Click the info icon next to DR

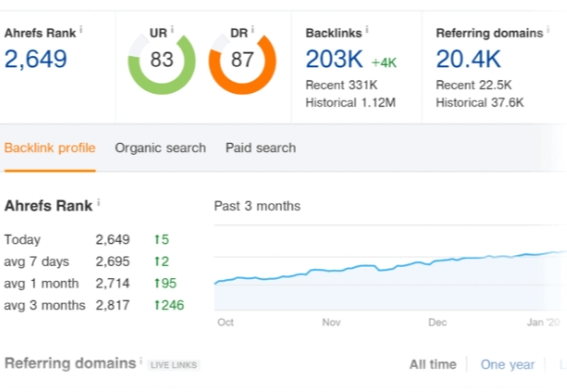tap(252, 29)
